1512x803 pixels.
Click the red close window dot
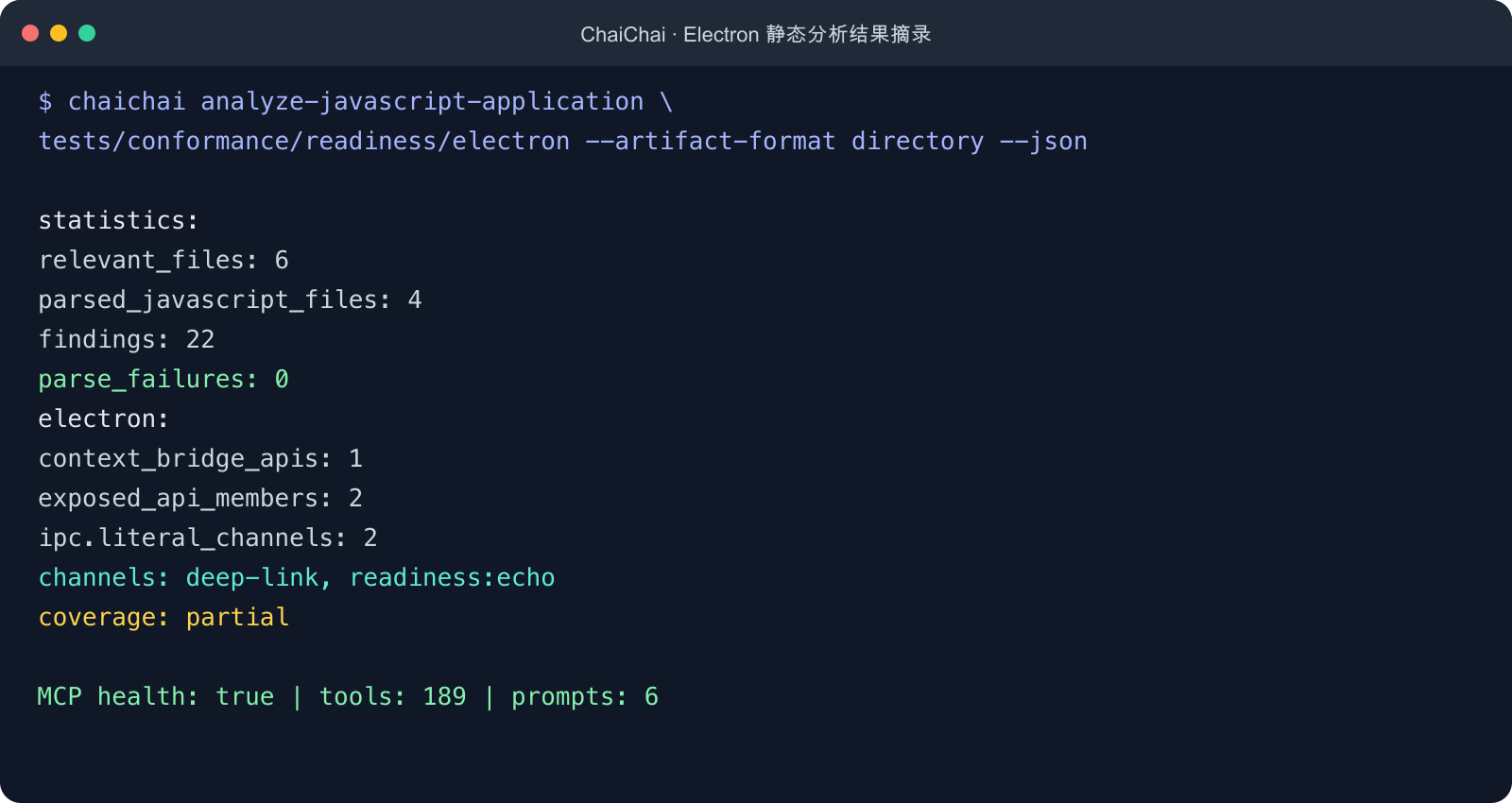30,33
